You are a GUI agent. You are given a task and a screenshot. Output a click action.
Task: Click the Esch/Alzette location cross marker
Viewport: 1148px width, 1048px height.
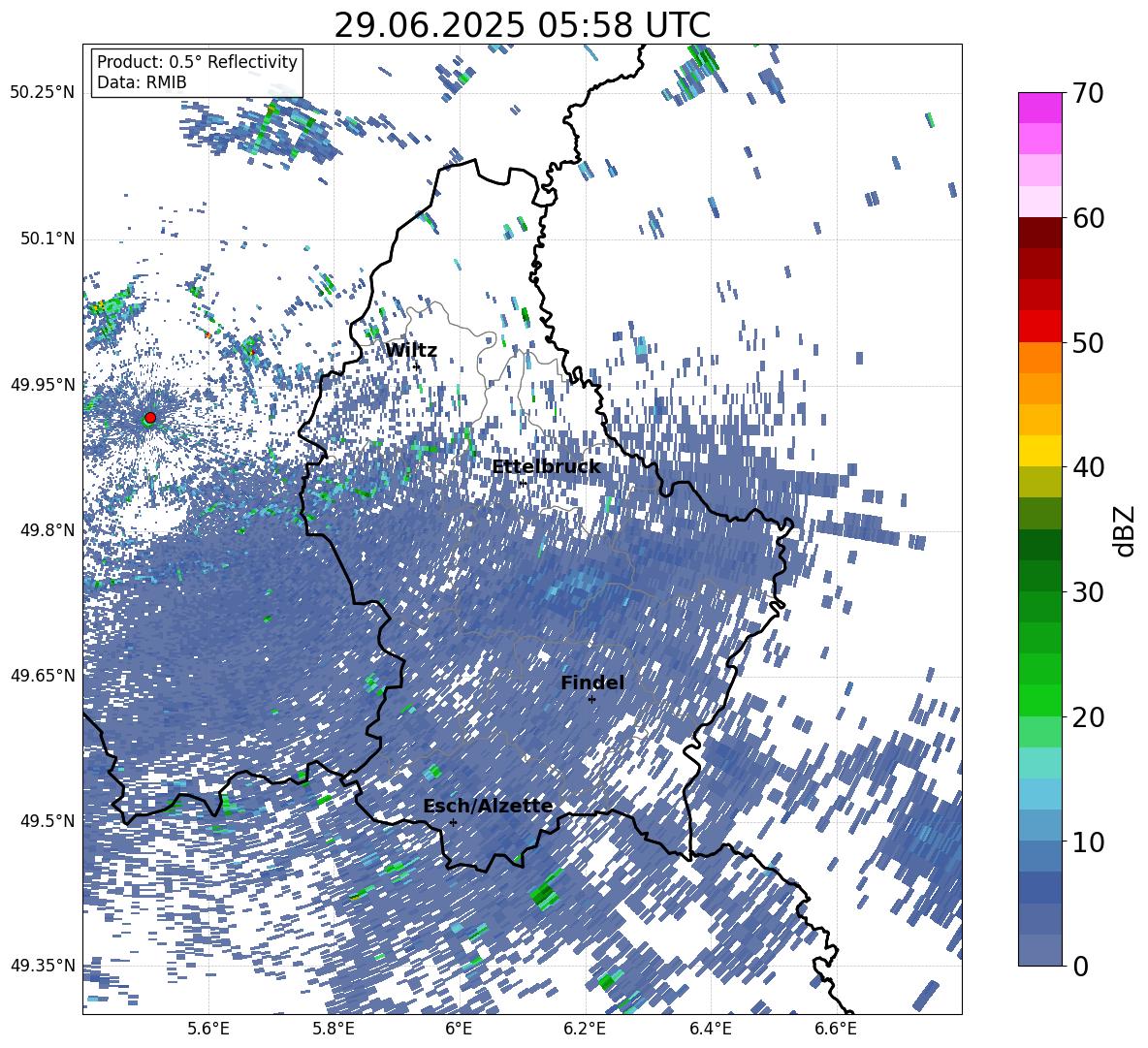click(x=453, y=822)
